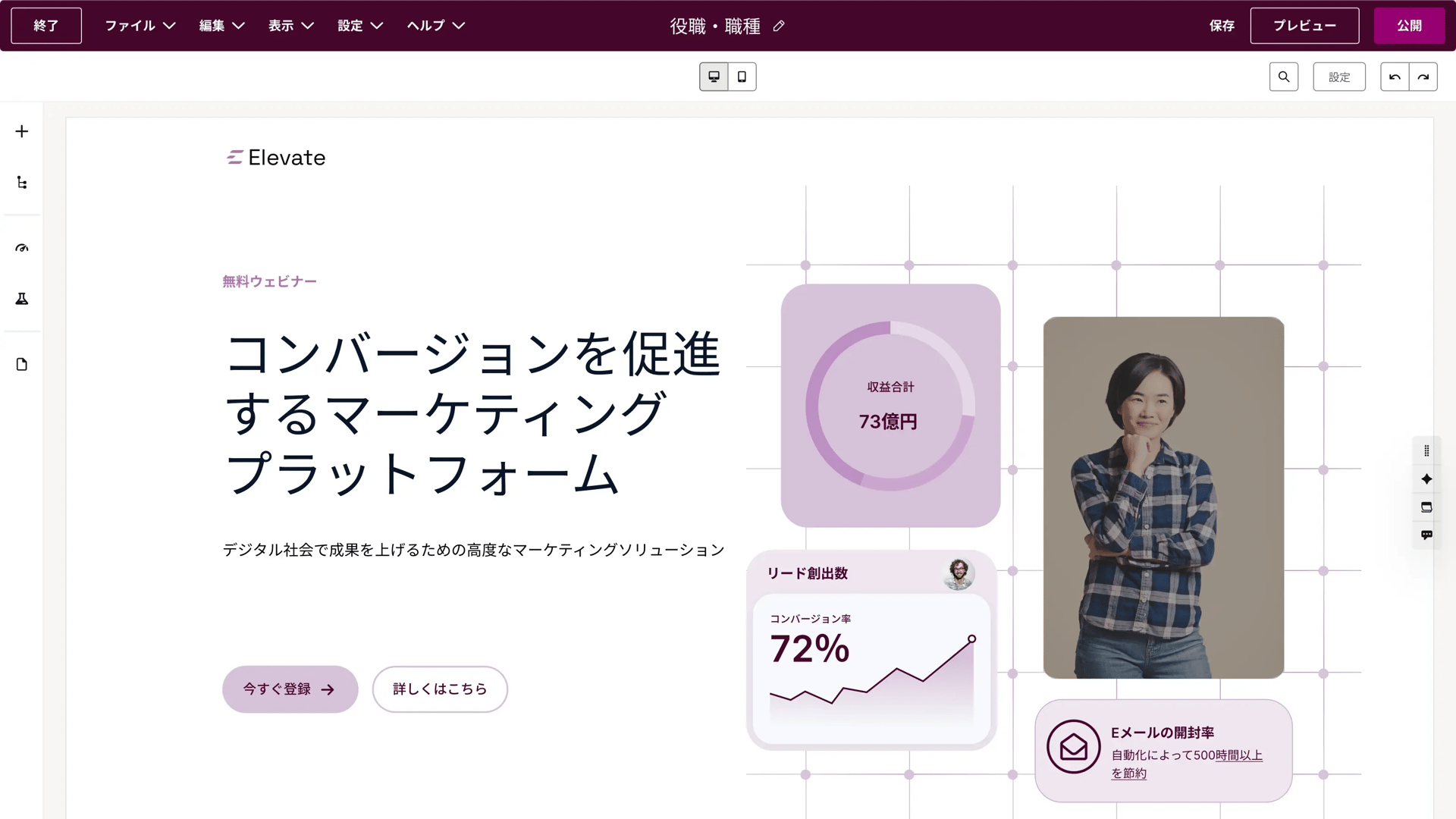
Task: Click the 公開 publish button
Action: tap(1409, 26)
